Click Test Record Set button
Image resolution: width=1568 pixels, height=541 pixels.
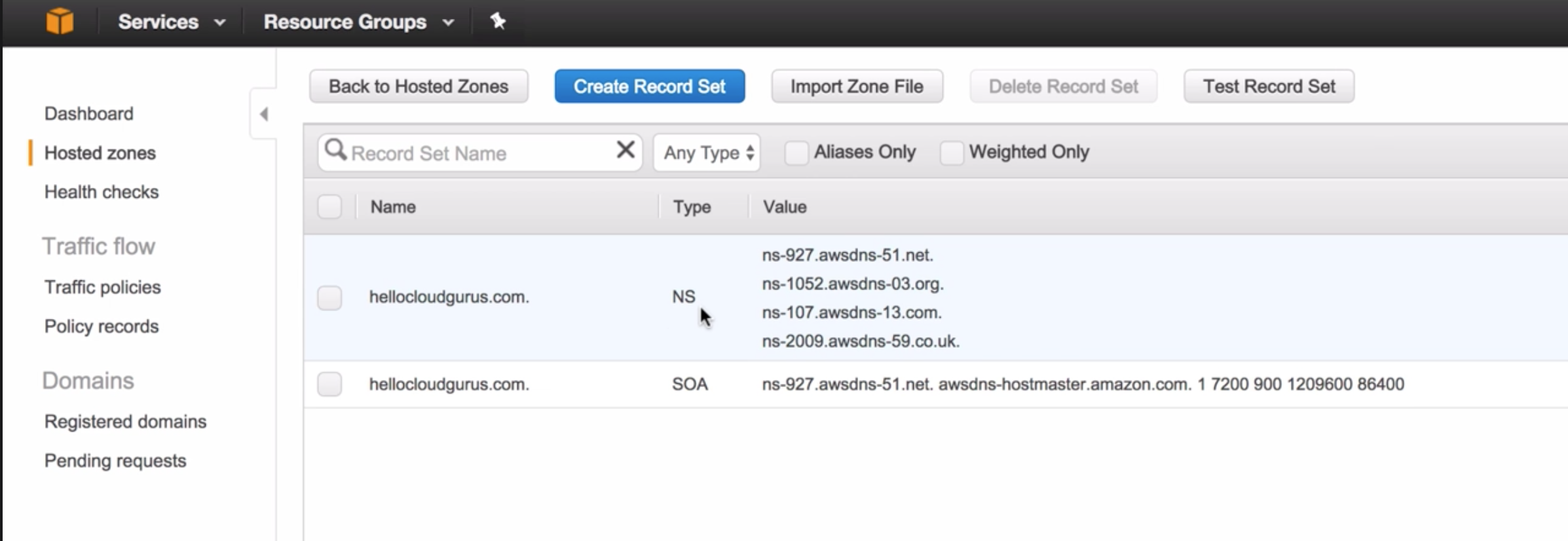pyautogui.click(x=1269, y=86)
